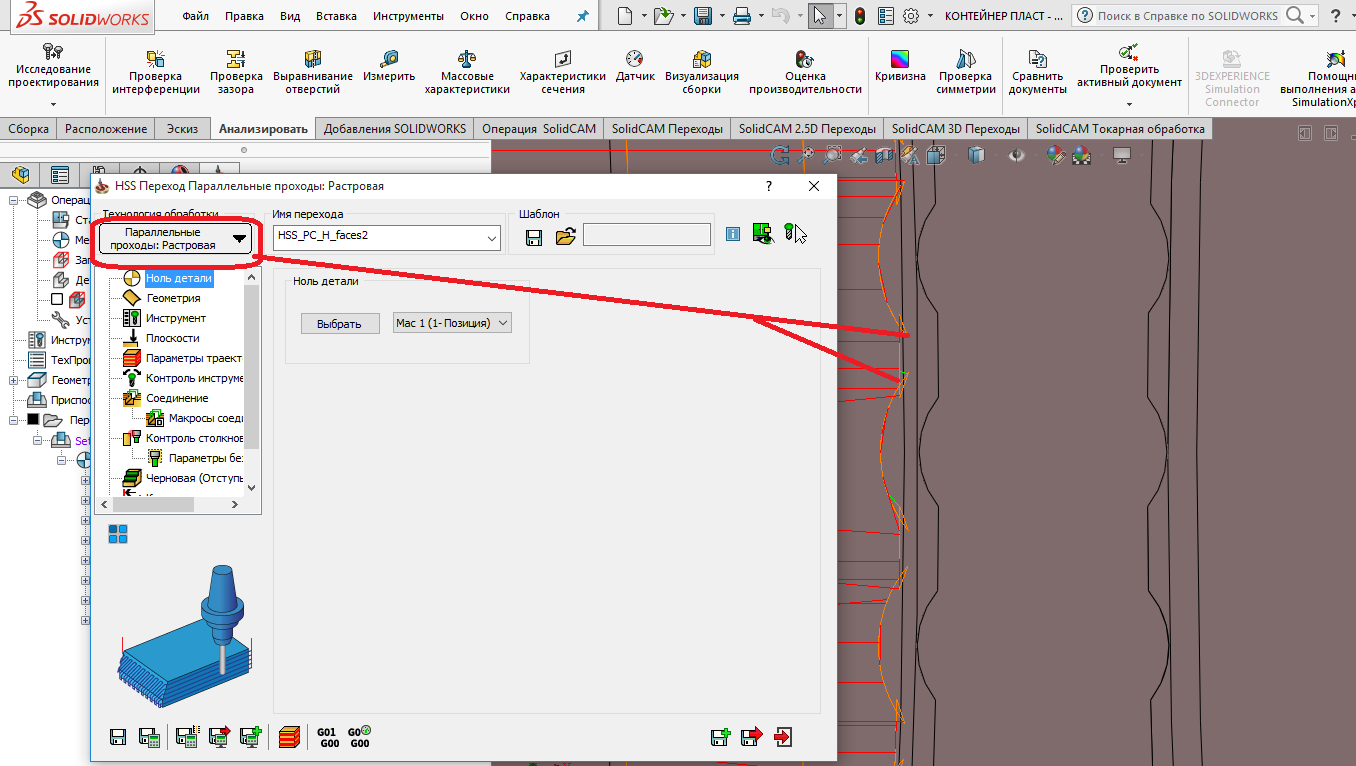1356x766 pixels.
Task: Select Ноль детали tree item
Action: pos(179,278)
